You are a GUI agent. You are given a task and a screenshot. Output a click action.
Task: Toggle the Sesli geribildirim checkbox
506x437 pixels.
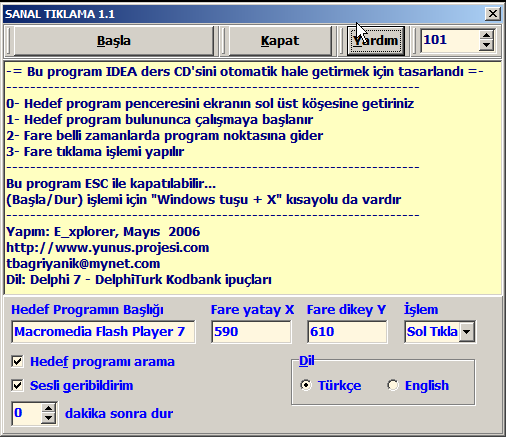[x=17, y=385]
